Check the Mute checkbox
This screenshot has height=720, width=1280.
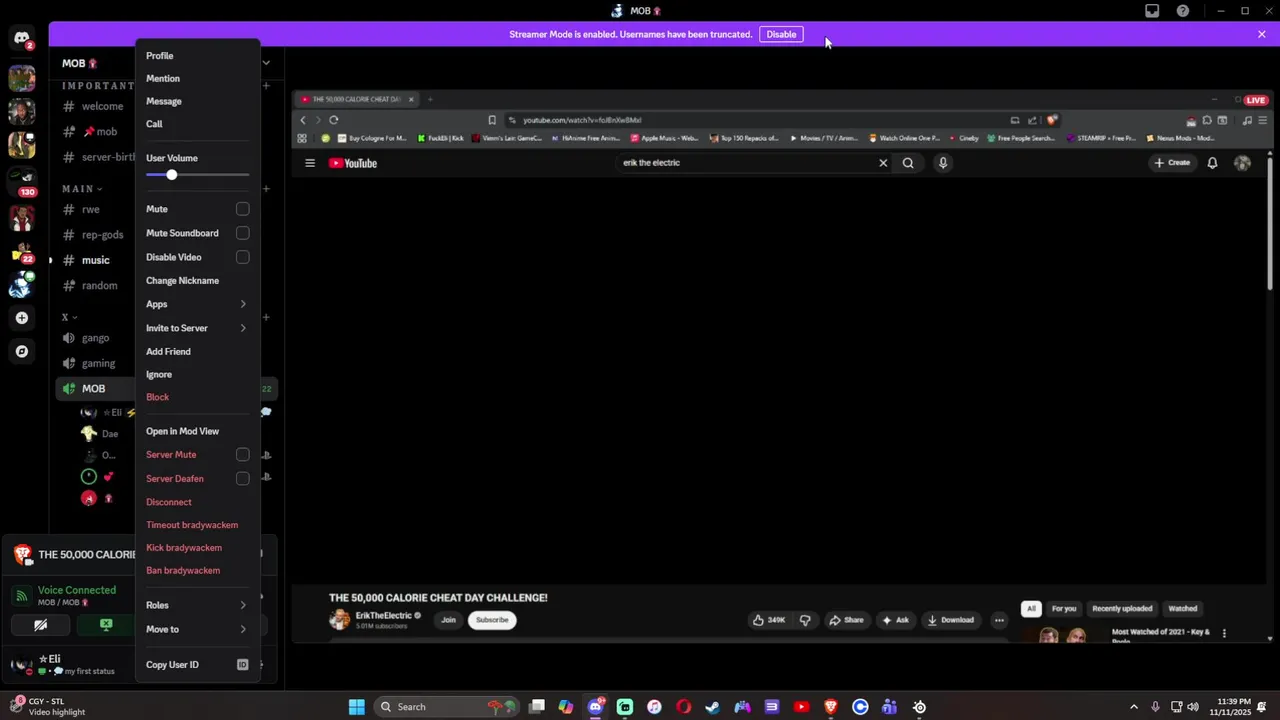pos(242,209)
